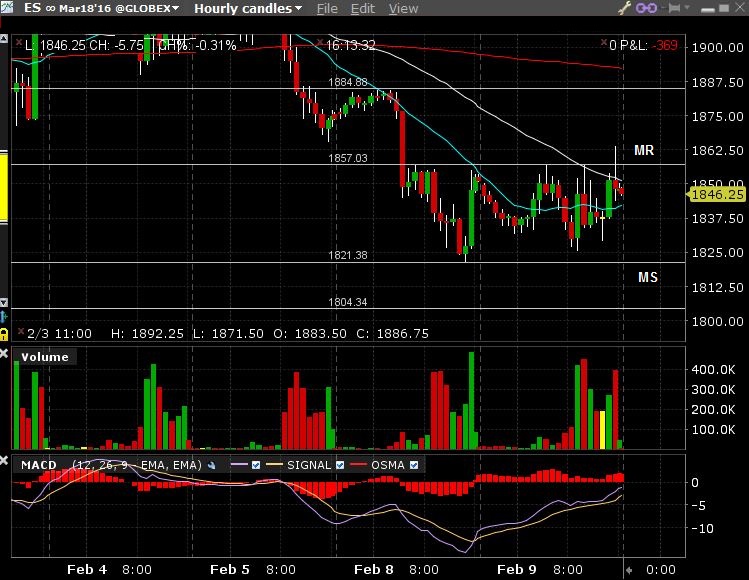Viewport: 749px width, 580px height.
Task: Click the lock icon on left edge
Action: pos(5,332)
